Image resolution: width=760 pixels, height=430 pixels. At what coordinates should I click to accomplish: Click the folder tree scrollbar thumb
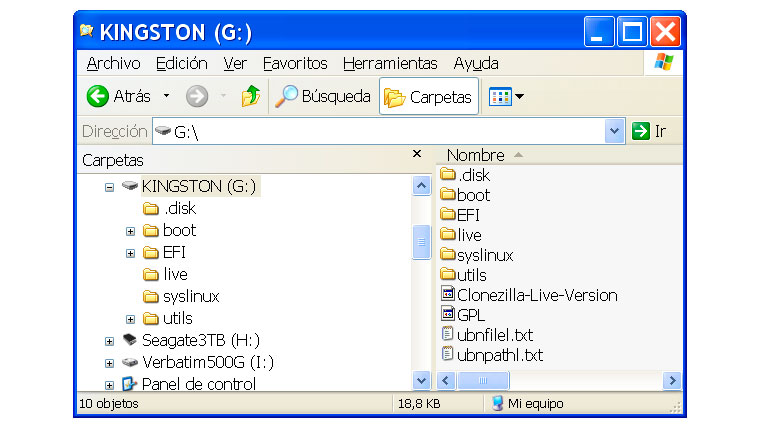point(422,242)
